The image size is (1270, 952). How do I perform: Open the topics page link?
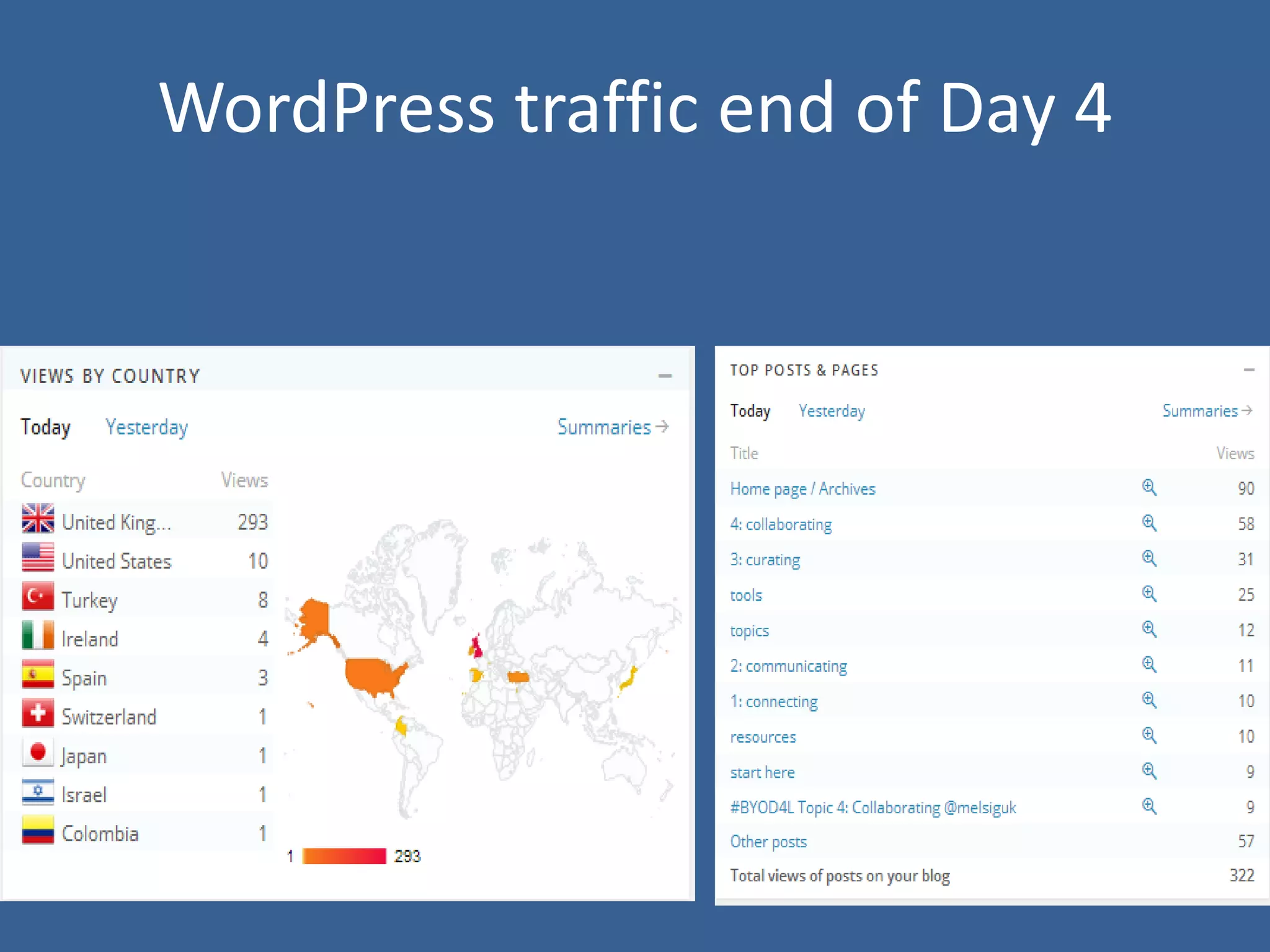749,631
